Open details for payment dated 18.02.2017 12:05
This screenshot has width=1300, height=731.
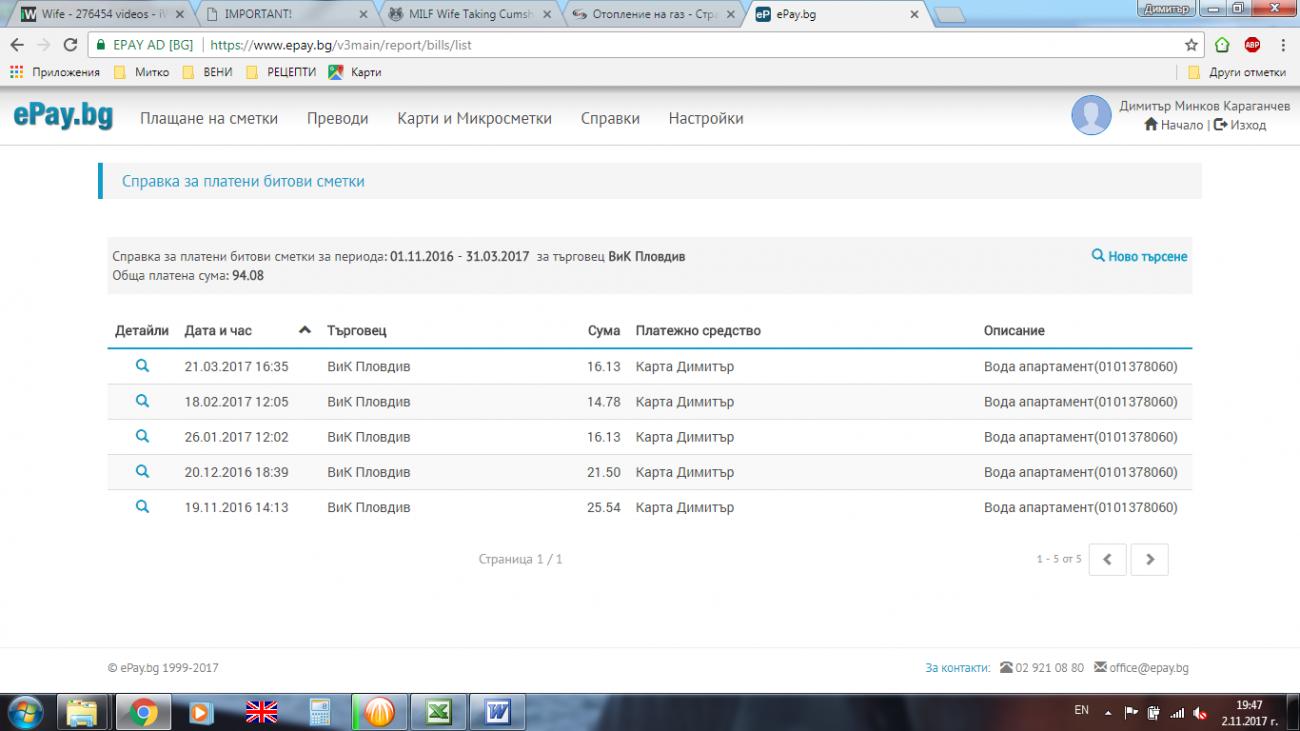[142, 401]
